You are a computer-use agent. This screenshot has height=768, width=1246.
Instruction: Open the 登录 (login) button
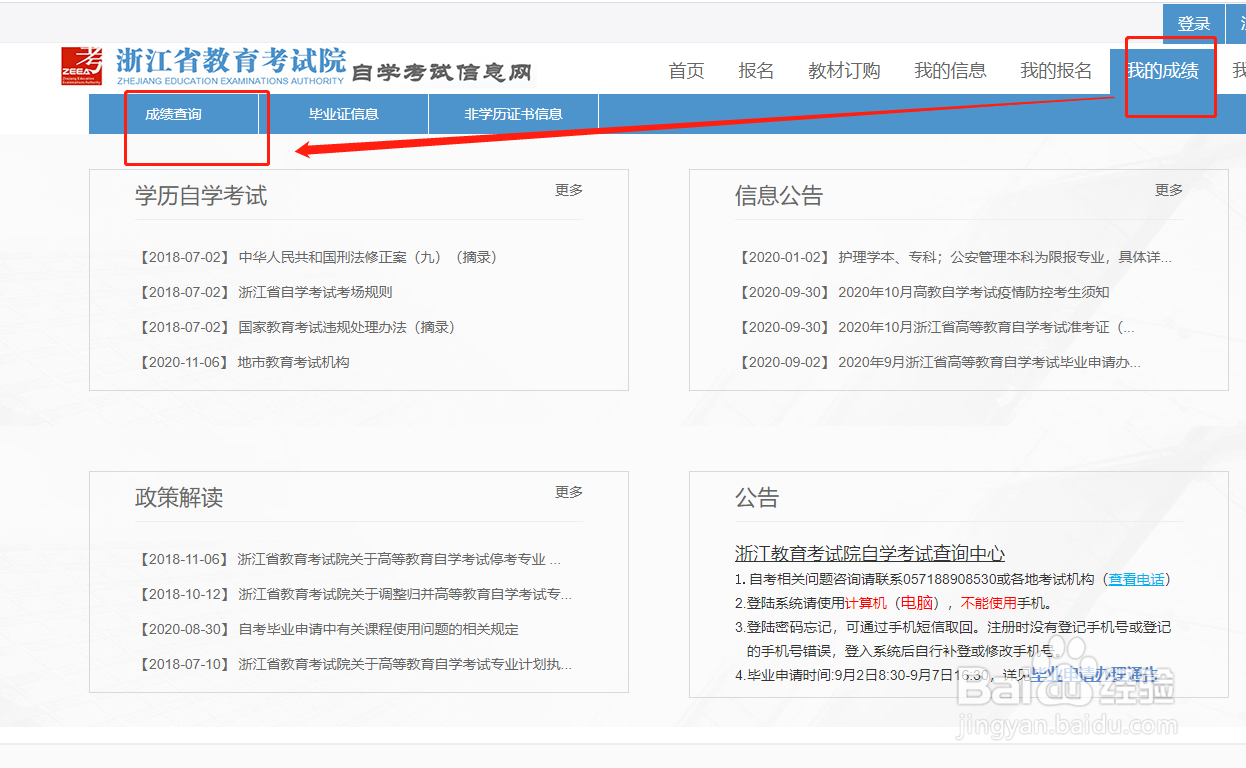1192,22
